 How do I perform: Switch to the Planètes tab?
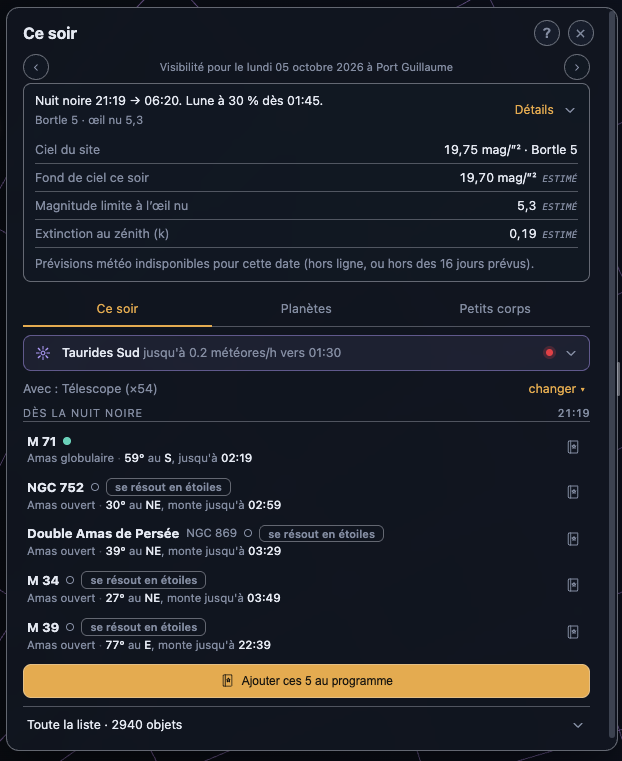306,309
